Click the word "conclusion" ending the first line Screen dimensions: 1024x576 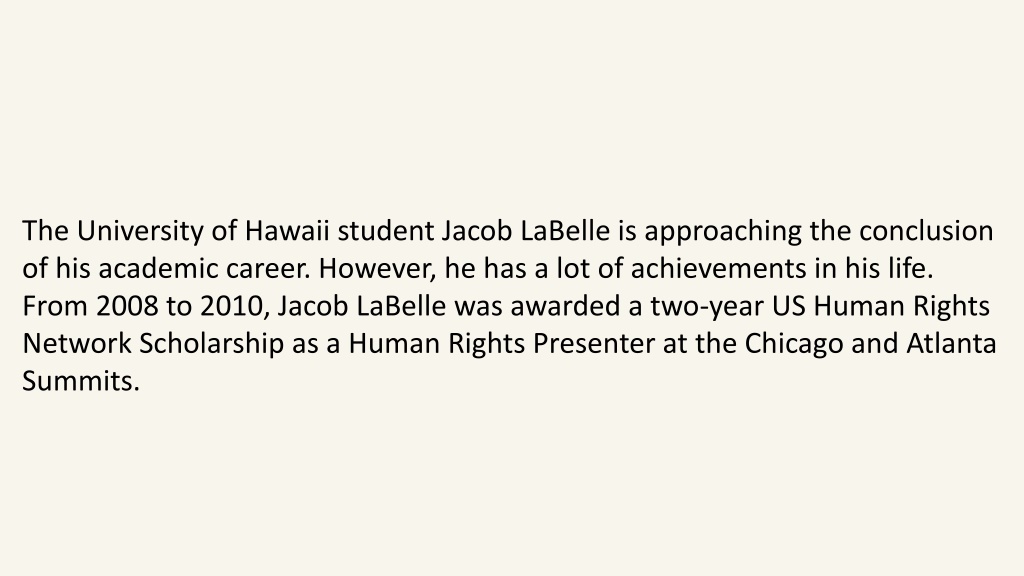pos(926,231)
